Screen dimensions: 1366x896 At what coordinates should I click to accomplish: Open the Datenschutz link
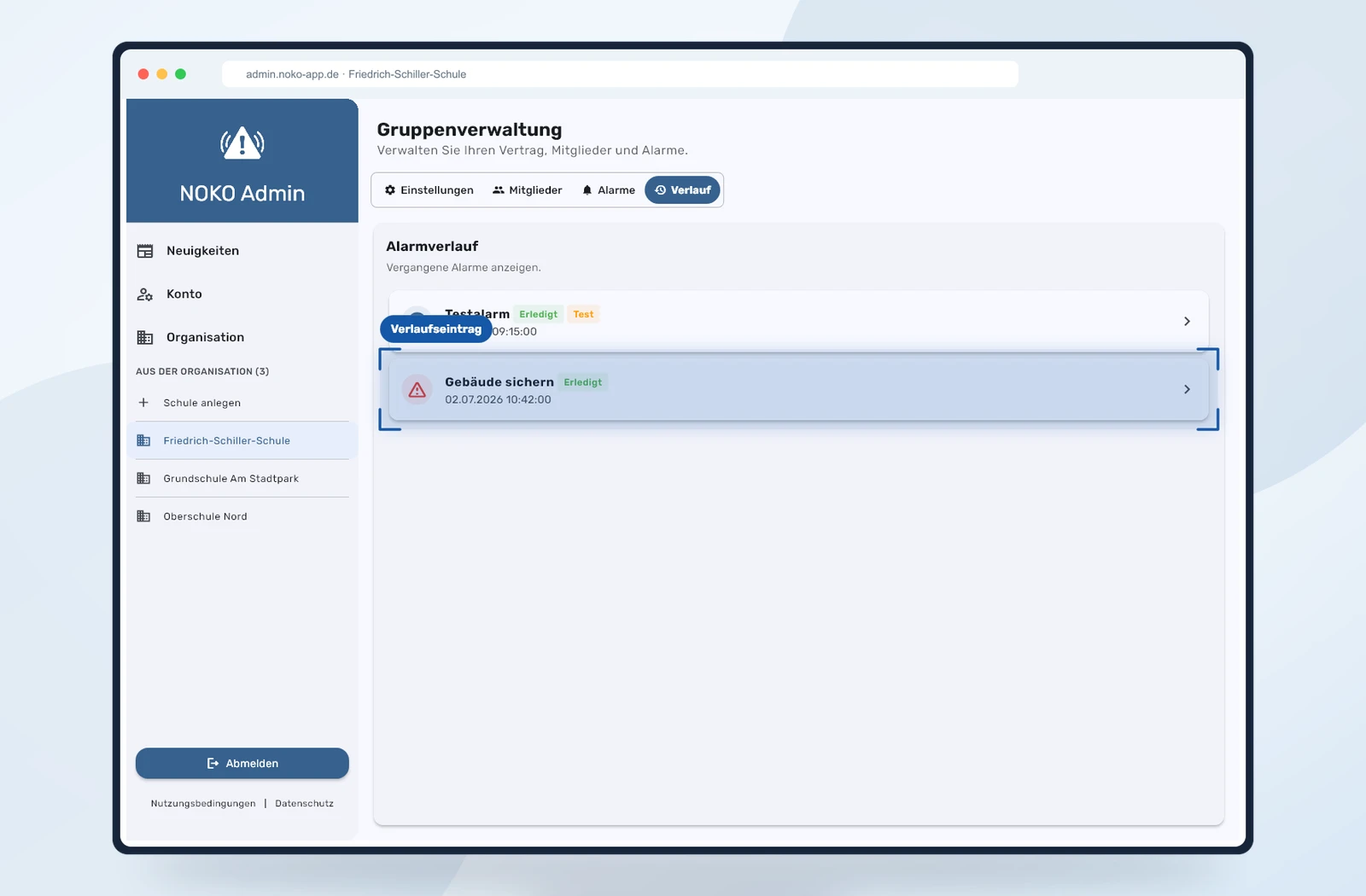[305, 804]
